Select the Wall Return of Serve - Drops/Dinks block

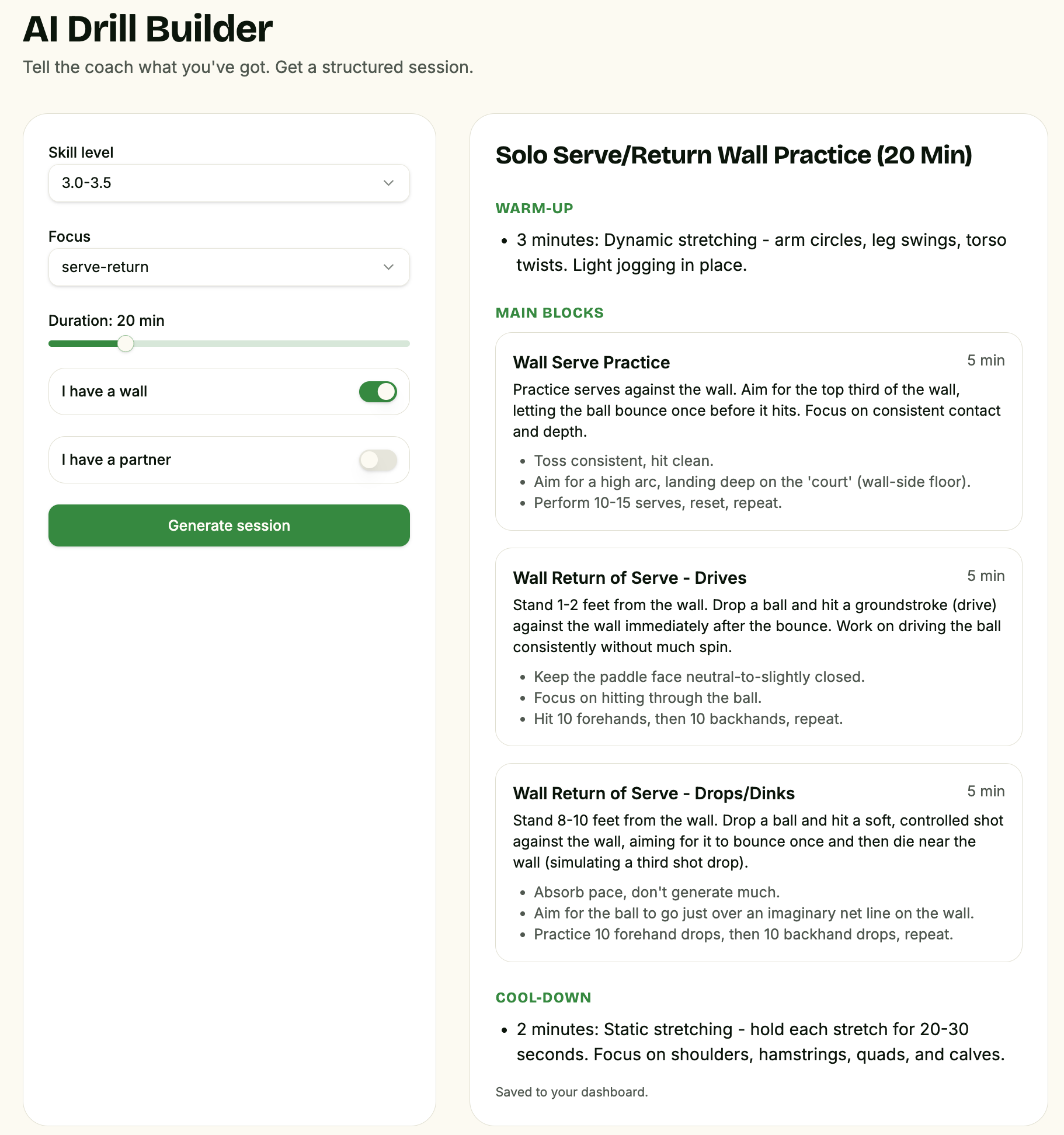click(x=759, y=863)
